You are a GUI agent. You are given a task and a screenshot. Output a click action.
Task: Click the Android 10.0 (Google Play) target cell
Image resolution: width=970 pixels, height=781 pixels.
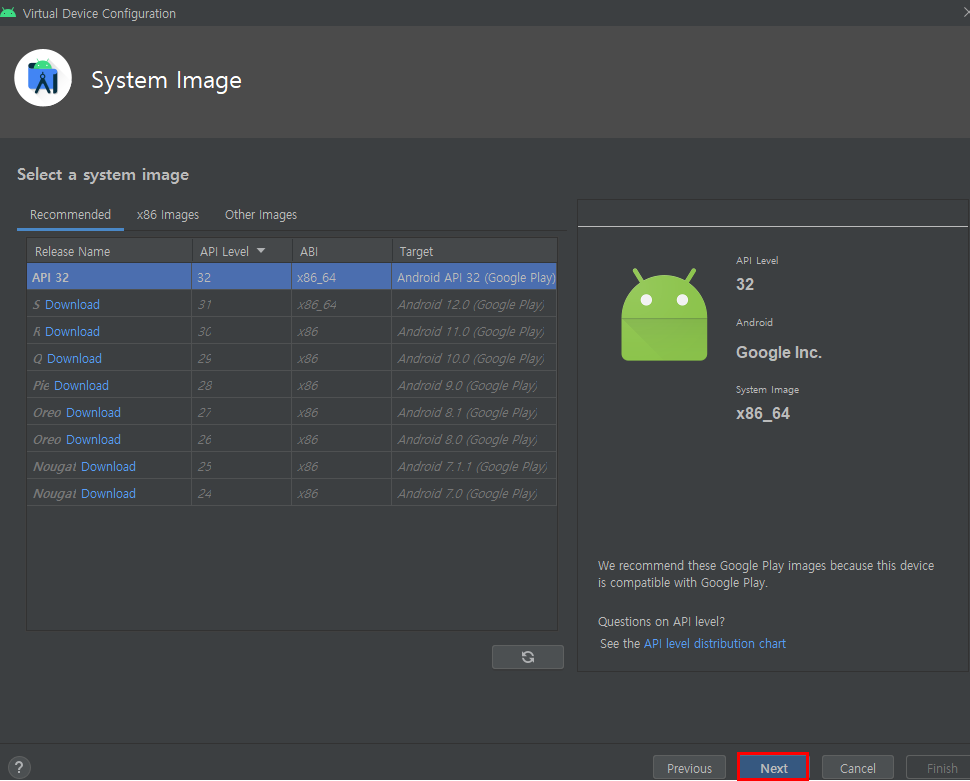click(x=474, y=359)
